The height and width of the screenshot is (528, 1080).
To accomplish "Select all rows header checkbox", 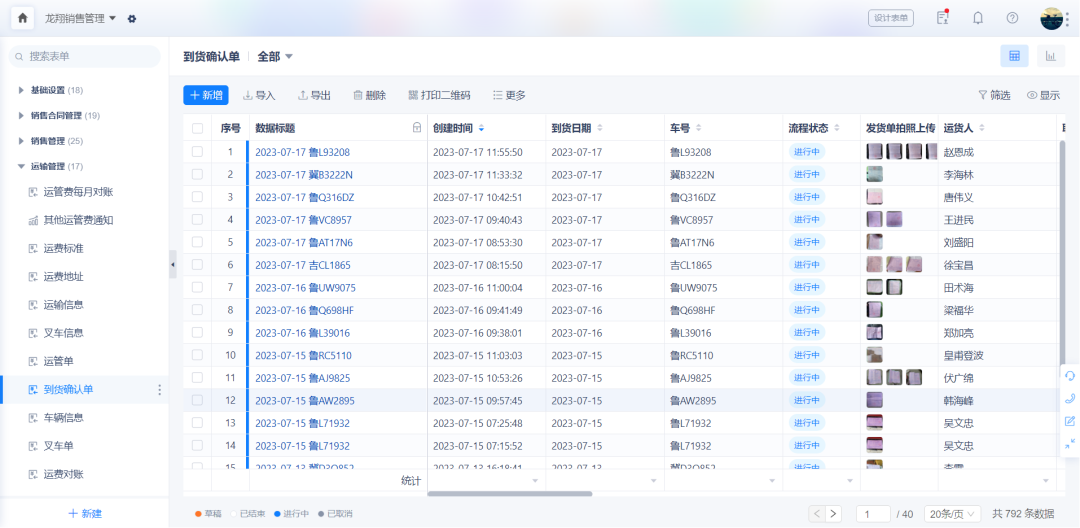I will click(x=198, y=128).
